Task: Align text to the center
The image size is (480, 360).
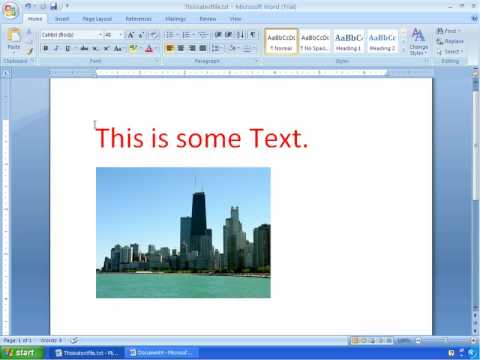Action: [181, 49]
